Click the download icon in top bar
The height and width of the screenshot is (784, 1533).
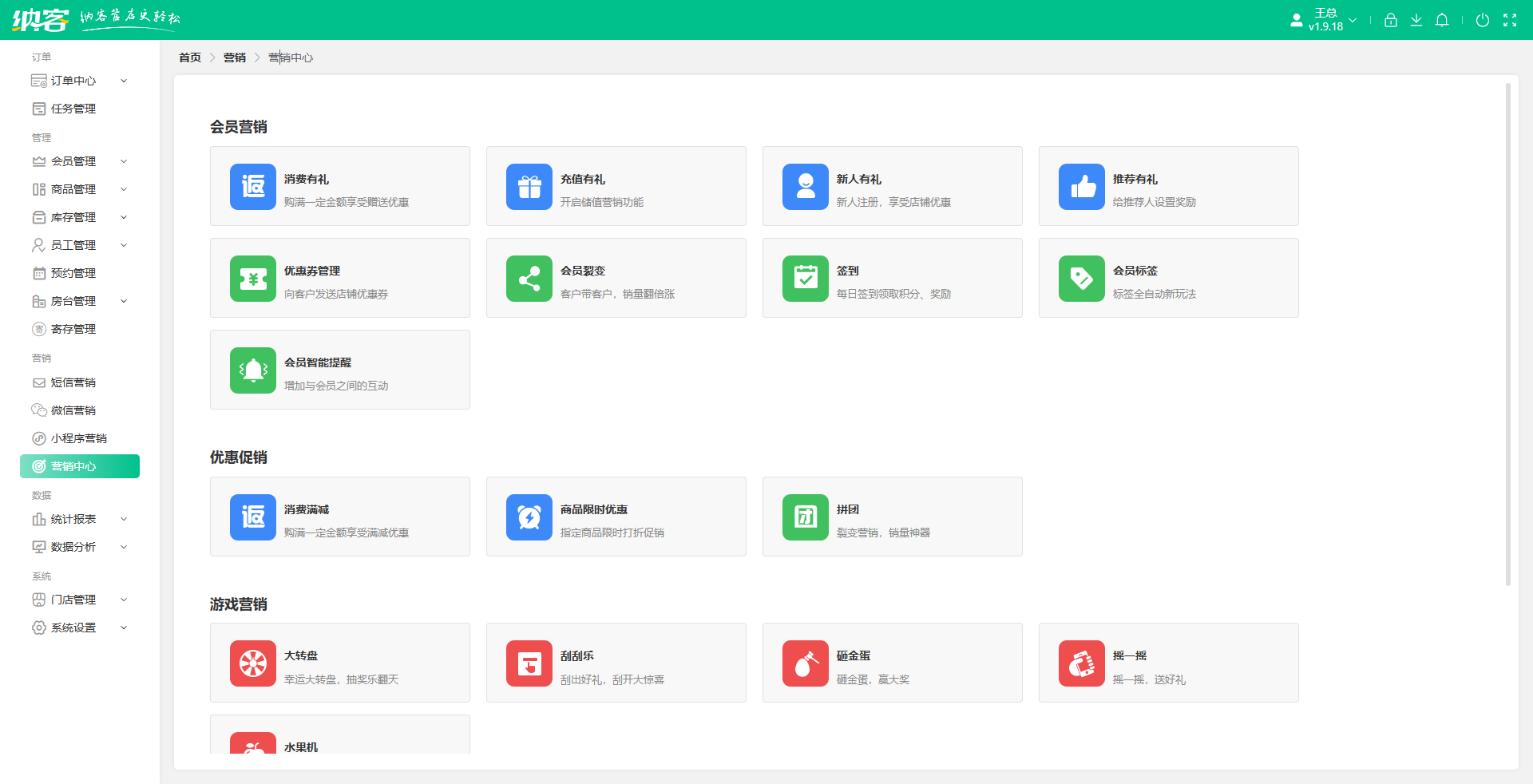[x=1416, y=20]
